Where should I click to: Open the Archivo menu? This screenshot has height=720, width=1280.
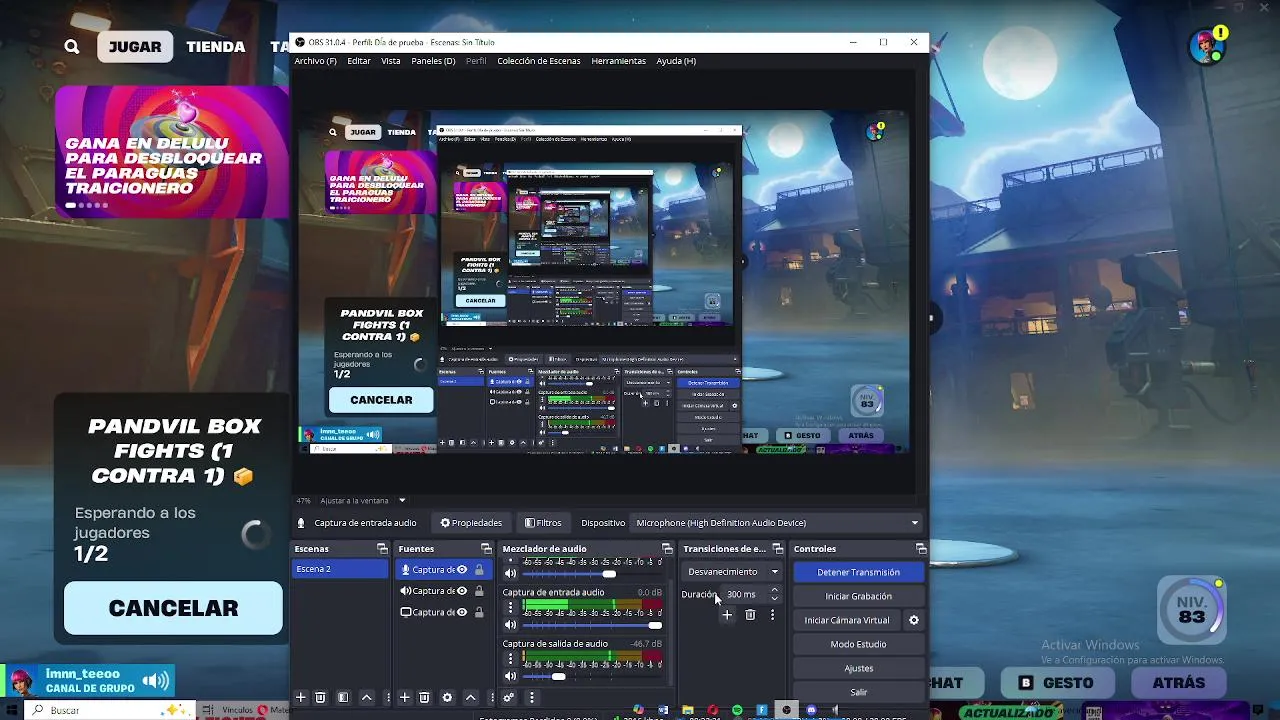pyautogui.click(x=315, y=61)
